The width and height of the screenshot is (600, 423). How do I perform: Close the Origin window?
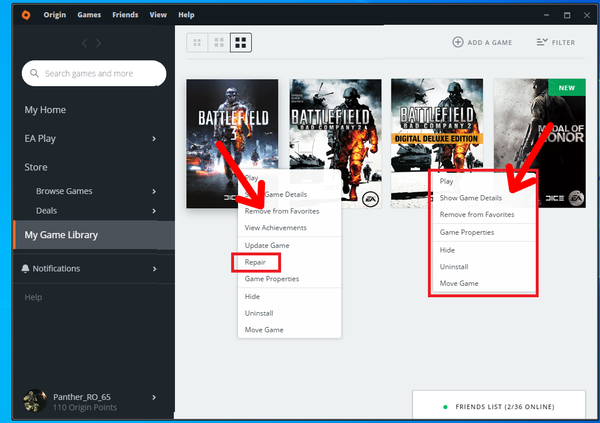587,15
